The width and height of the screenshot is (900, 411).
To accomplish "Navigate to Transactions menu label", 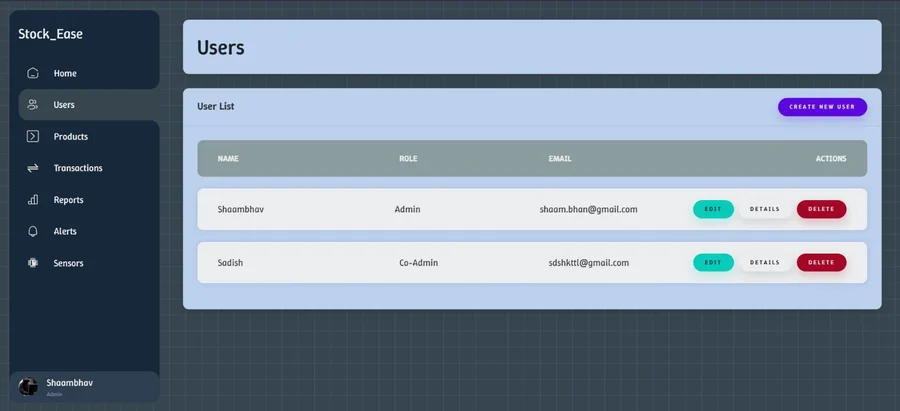I will (78, 168).
